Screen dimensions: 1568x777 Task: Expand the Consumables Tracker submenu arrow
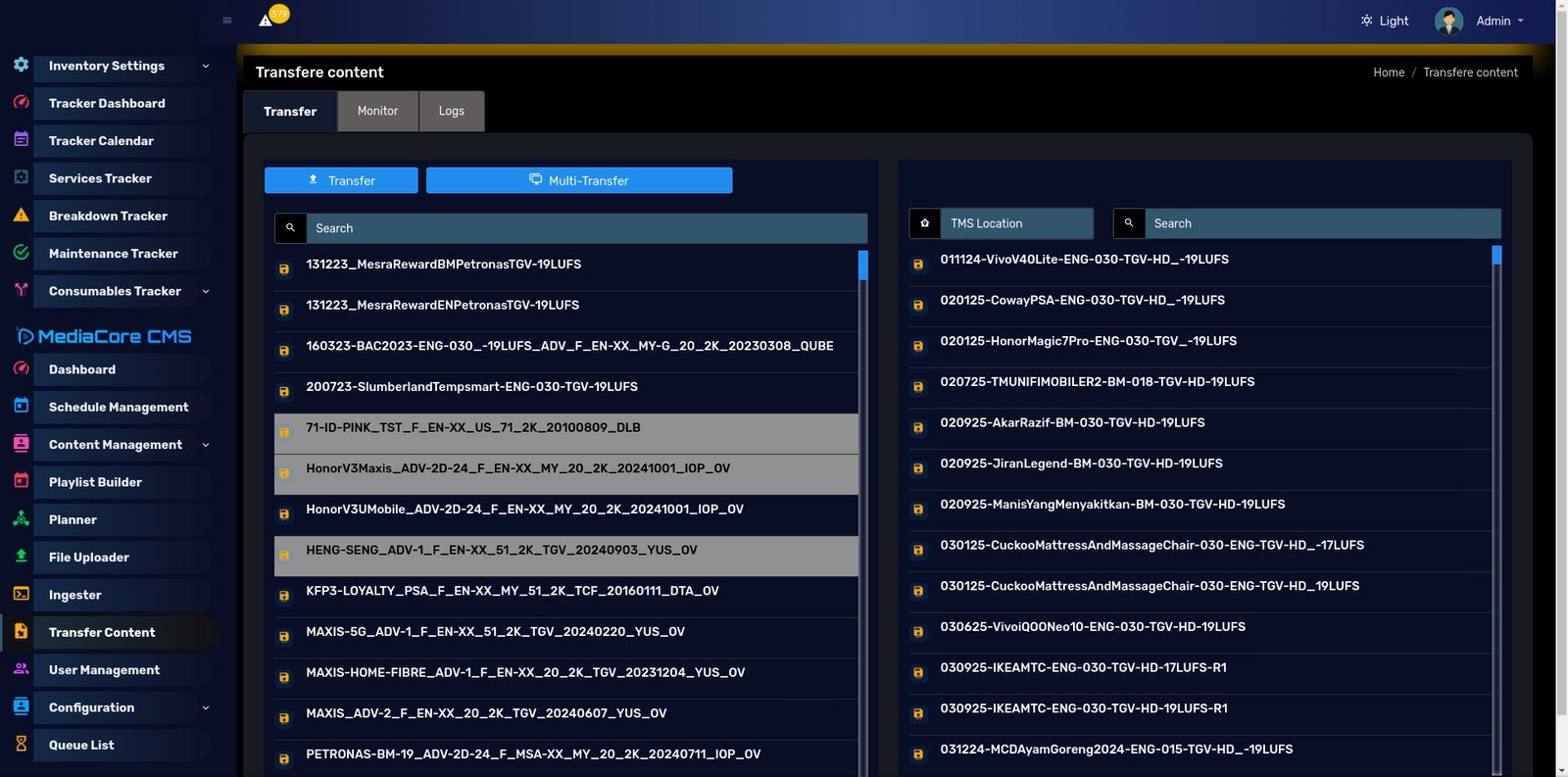coord(206,291)
